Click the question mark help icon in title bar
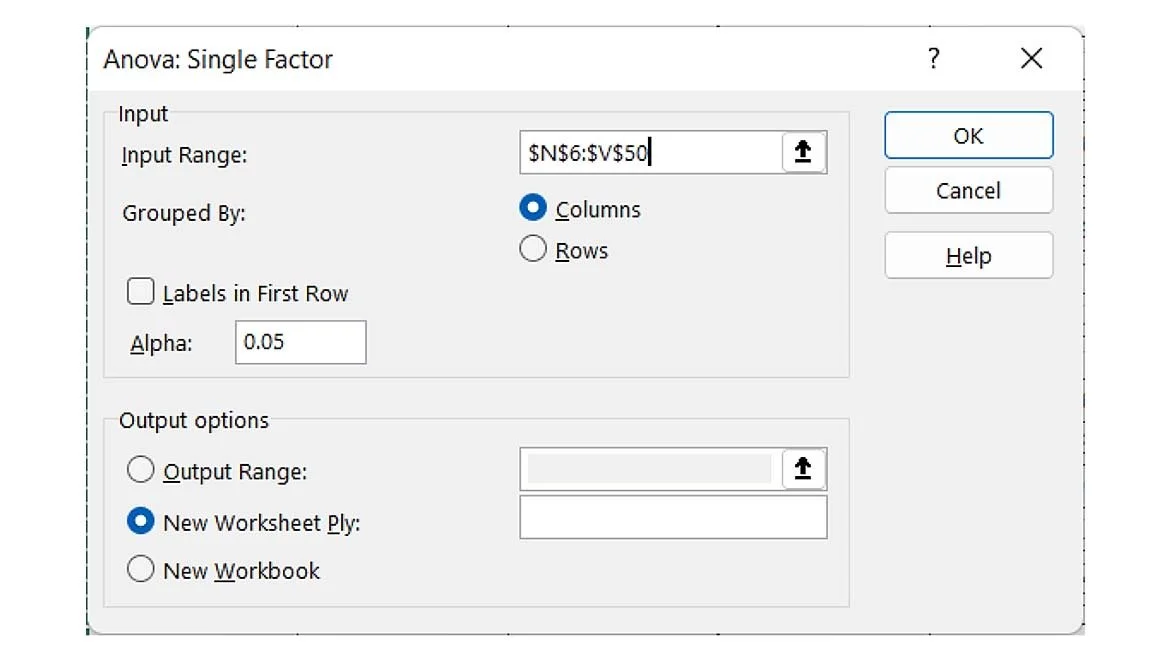This screenshot has width=1170, height=658. (933, 59)
